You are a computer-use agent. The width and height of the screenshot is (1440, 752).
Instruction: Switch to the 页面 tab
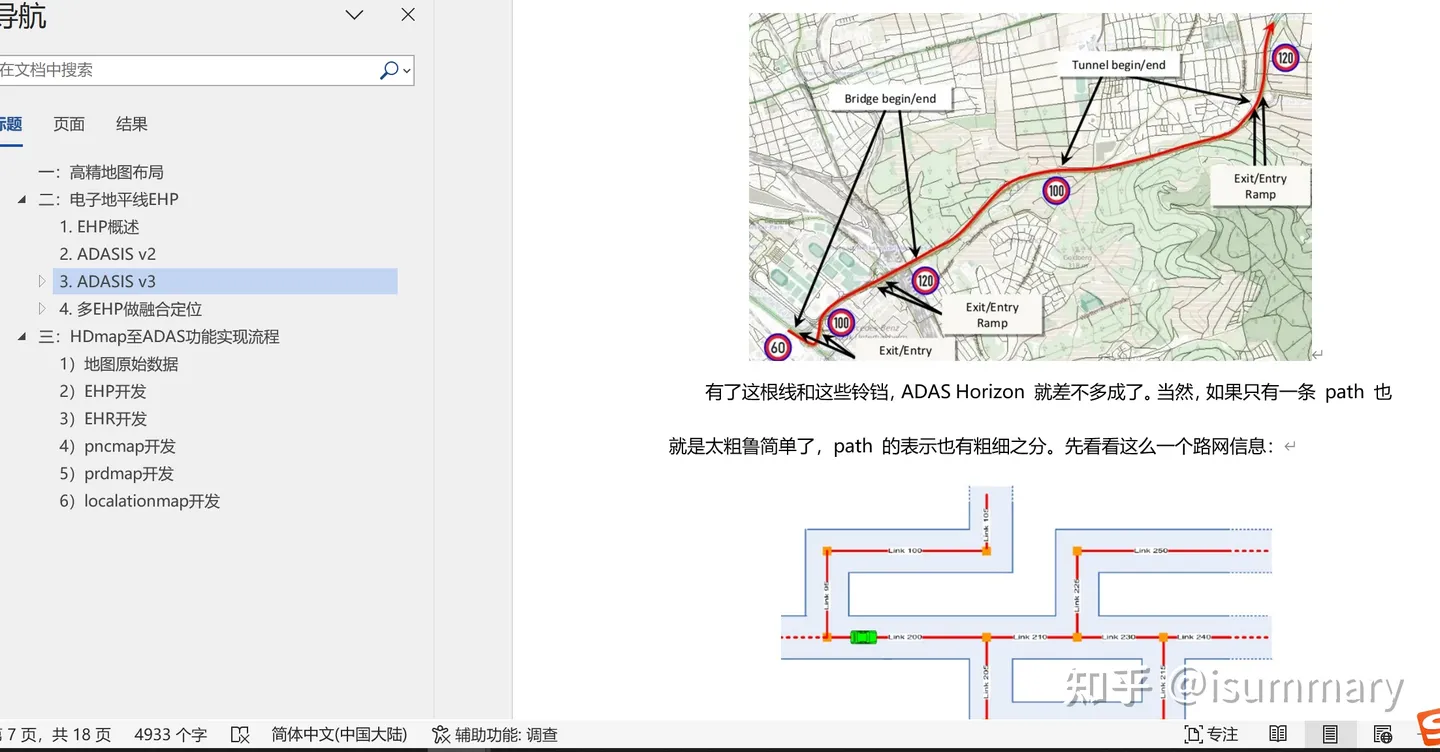(68, 123)
